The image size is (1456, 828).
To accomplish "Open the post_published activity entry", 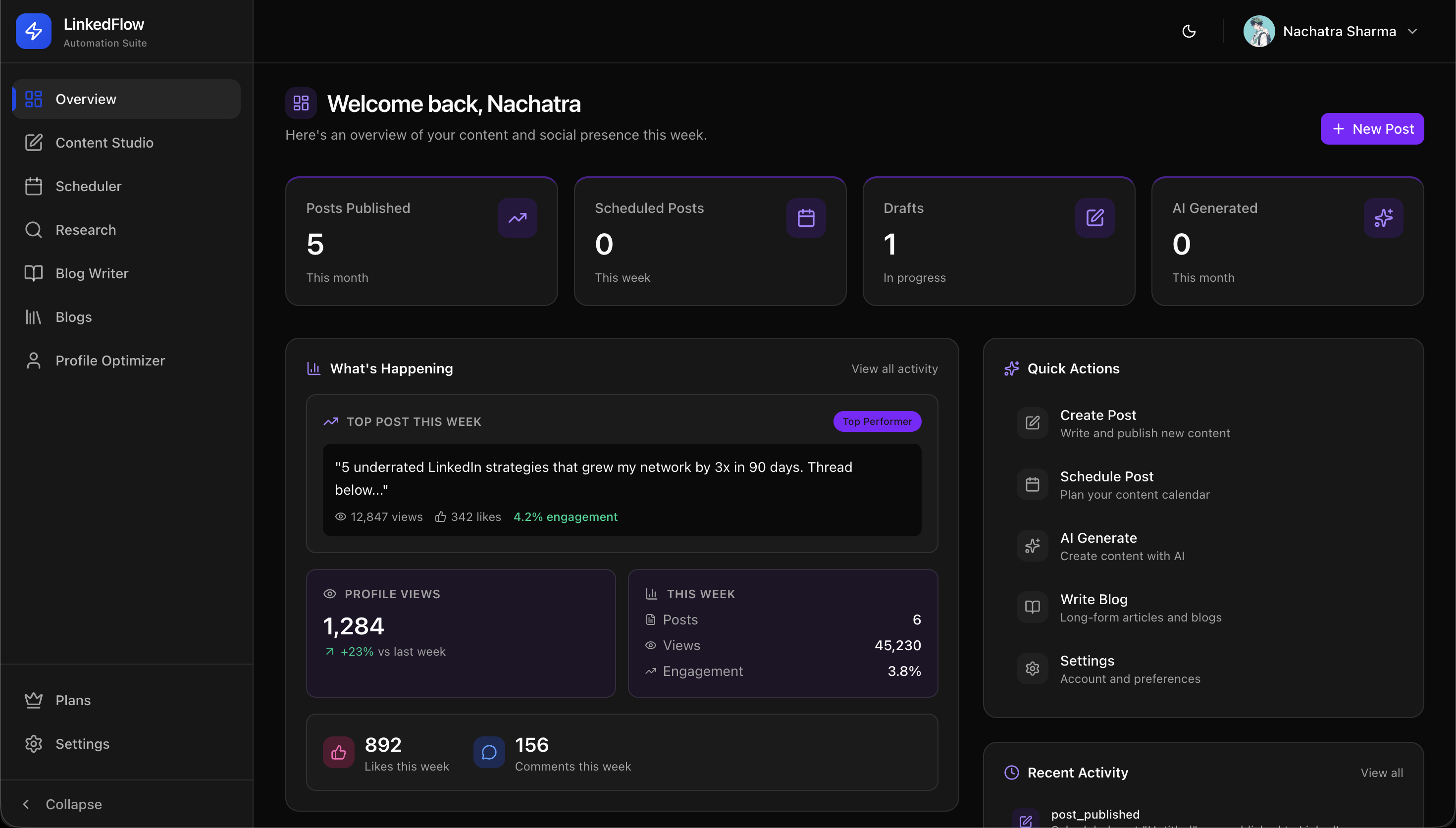I will pos(1203,818).
